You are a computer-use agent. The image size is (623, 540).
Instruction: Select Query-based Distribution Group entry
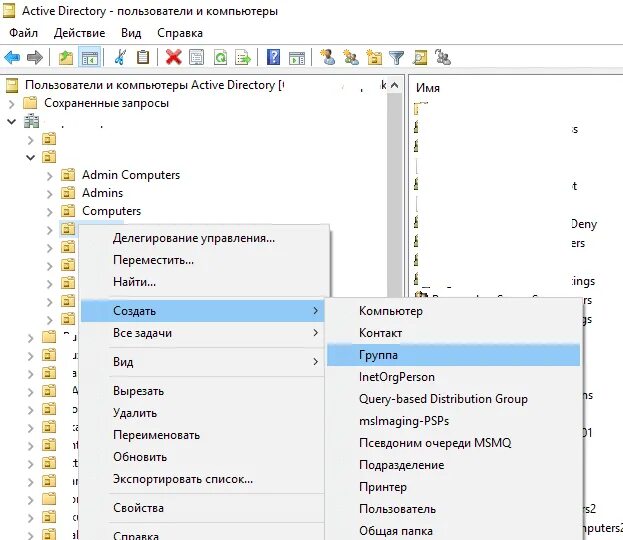click(x=453, y=399)
